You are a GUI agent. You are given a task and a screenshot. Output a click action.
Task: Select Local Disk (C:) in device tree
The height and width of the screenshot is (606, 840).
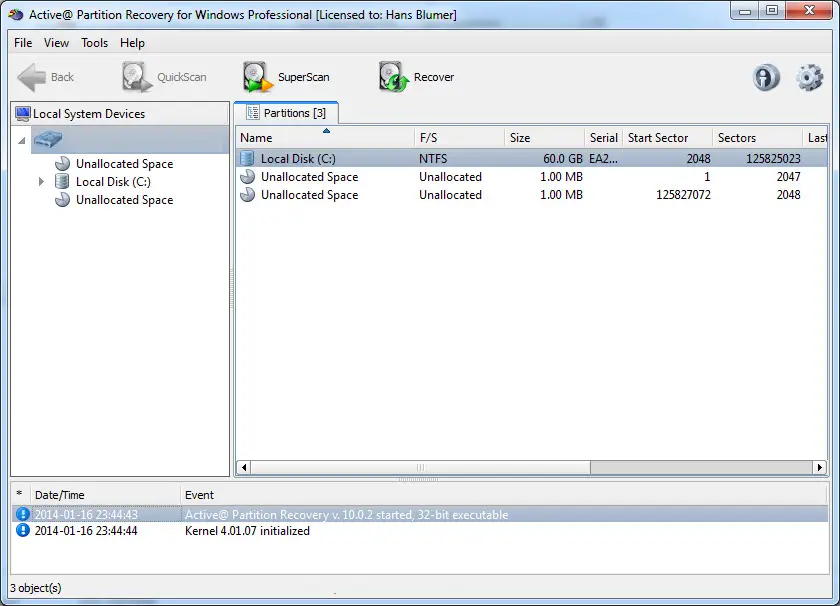pyautogui.click(x=113, y=182)
